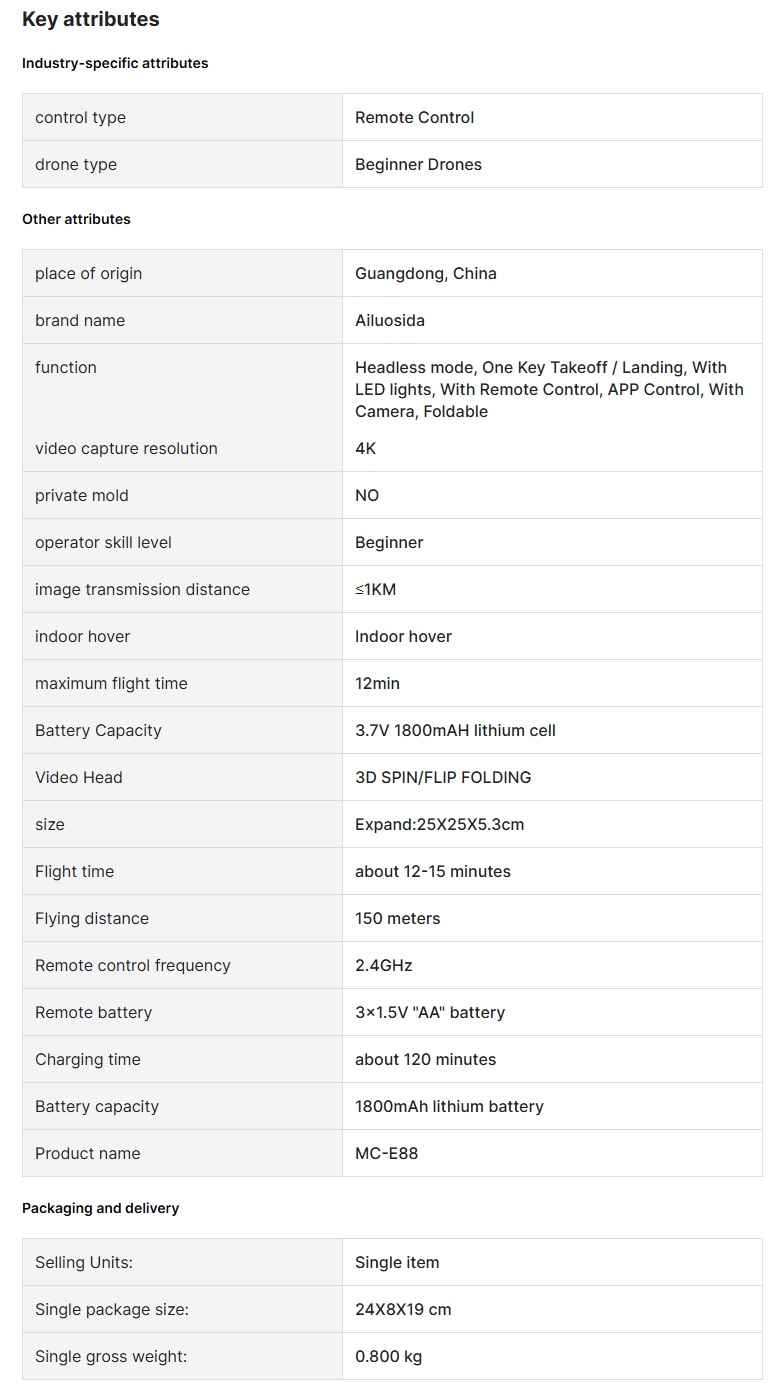The image size is (779, 1390).
Task: Select the MC-E88 product name value
Action: [386, 1153]
